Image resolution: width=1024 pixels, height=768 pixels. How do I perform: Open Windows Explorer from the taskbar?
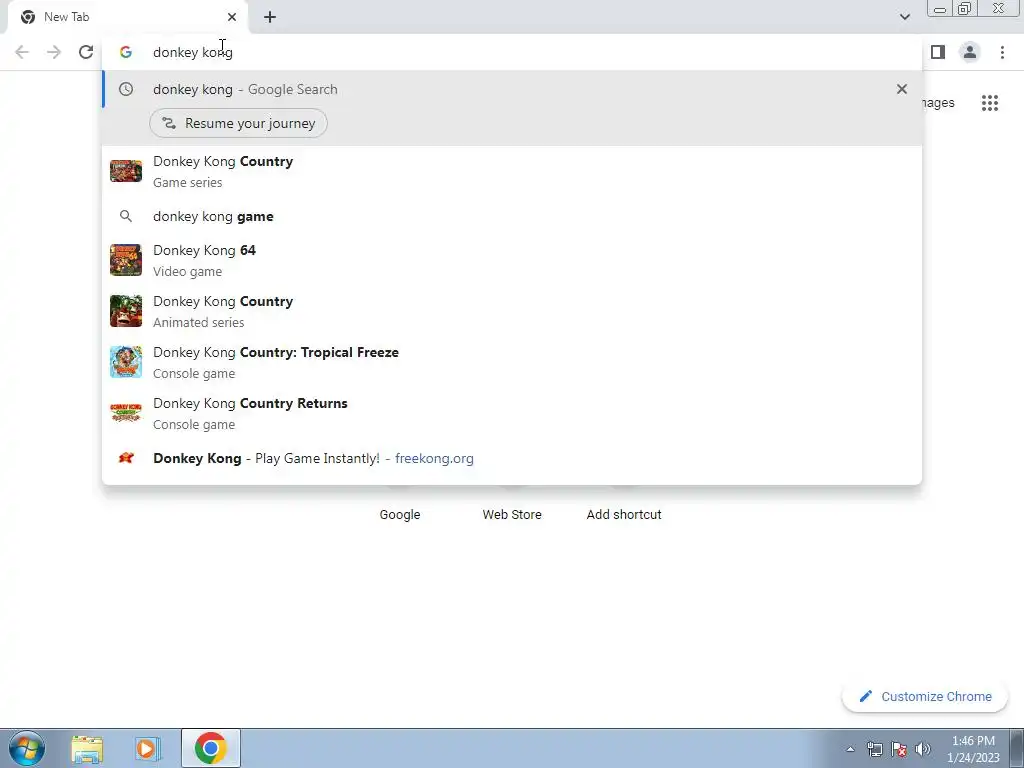[87, 748]
